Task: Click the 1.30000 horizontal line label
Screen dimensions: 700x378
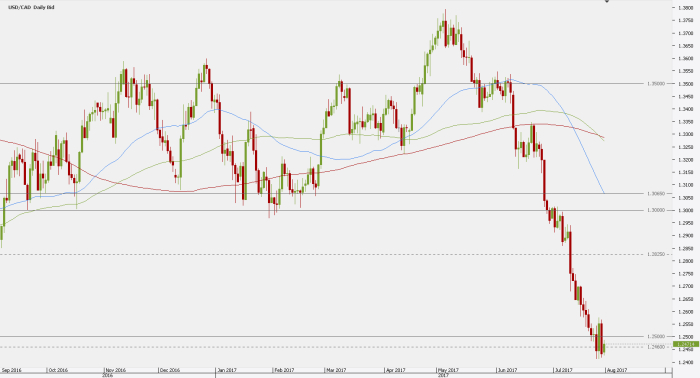Action: [656, 210]
